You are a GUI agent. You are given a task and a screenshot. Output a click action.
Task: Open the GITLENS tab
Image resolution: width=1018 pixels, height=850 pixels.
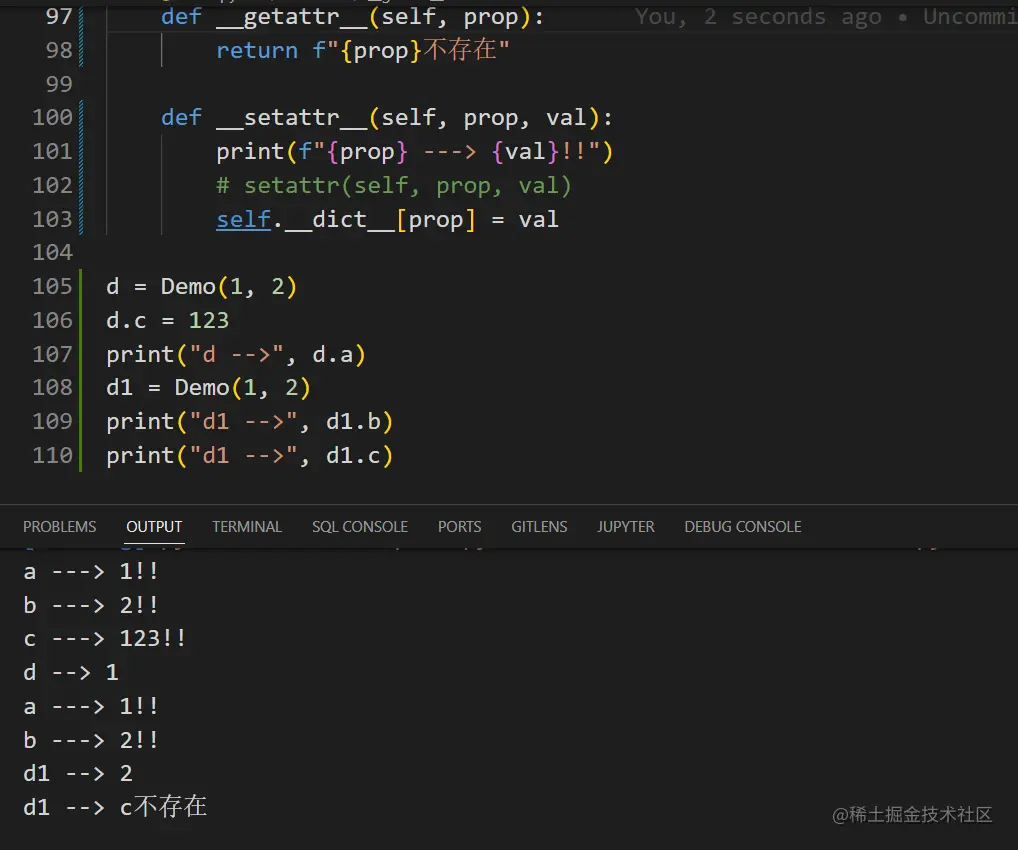pos(540,527)
